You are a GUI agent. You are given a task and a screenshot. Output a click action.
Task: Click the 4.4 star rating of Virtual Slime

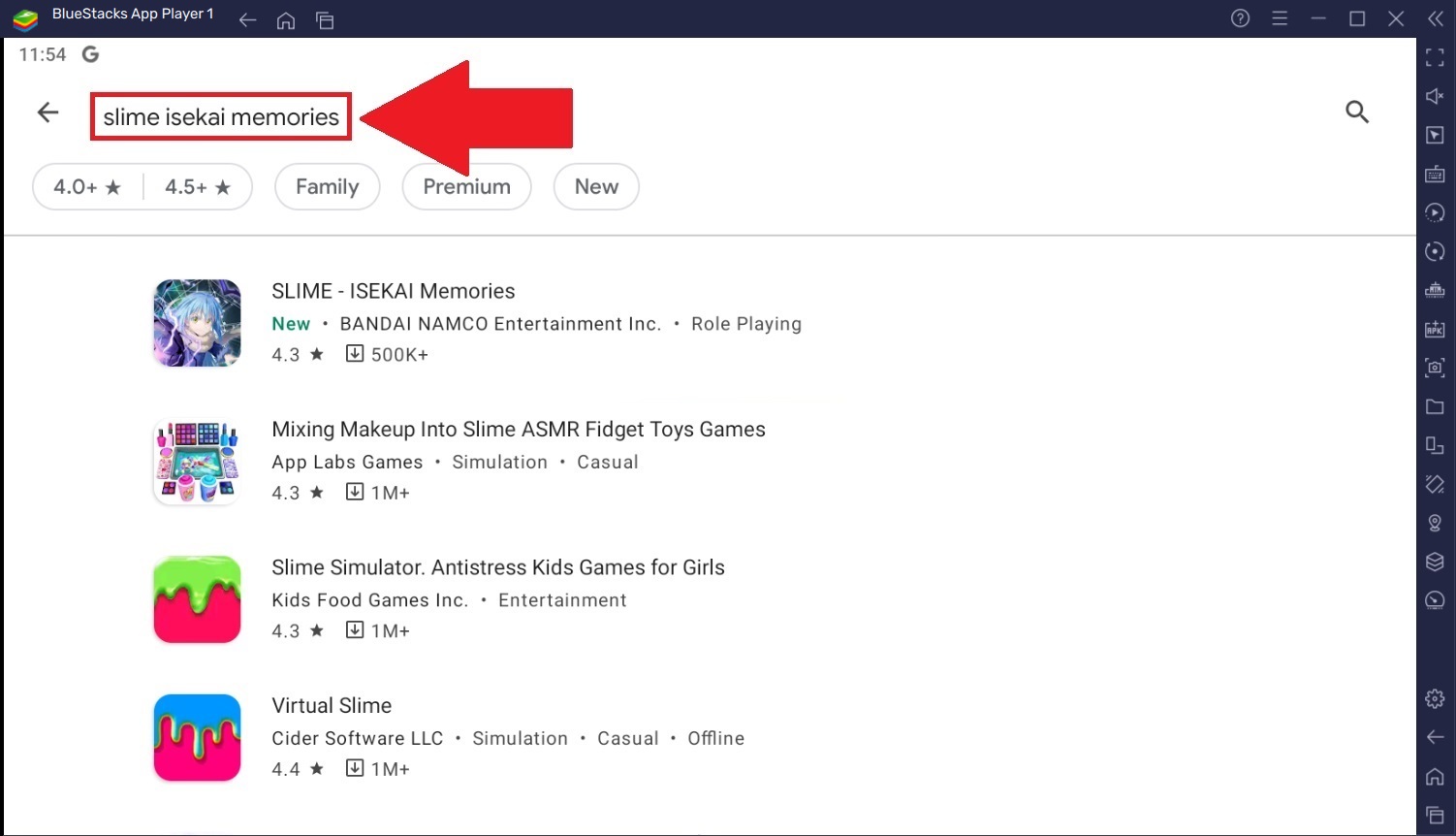click(298, 770)
